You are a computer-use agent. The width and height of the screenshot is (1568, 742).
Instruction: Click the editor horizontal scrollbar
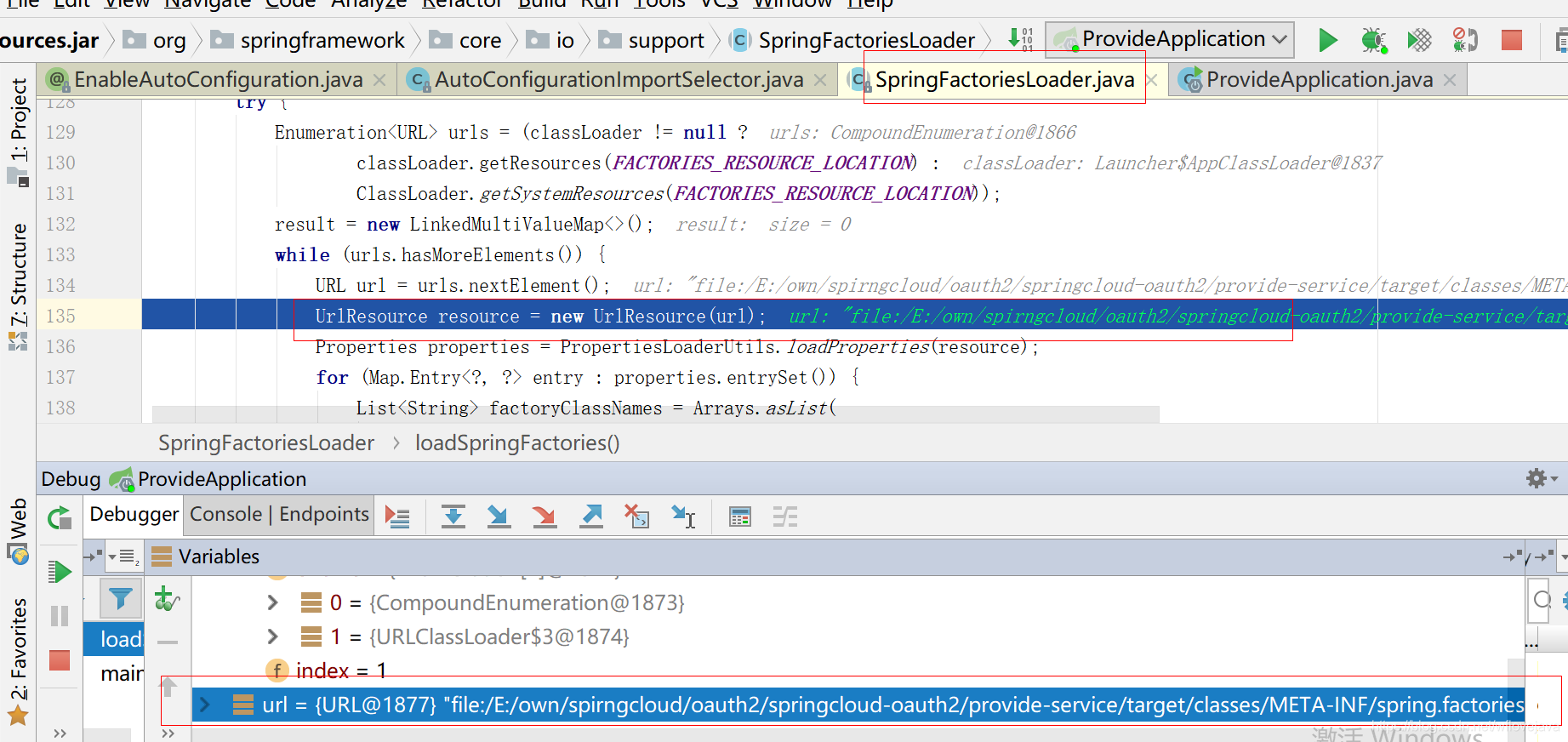[x=655, y=414]
